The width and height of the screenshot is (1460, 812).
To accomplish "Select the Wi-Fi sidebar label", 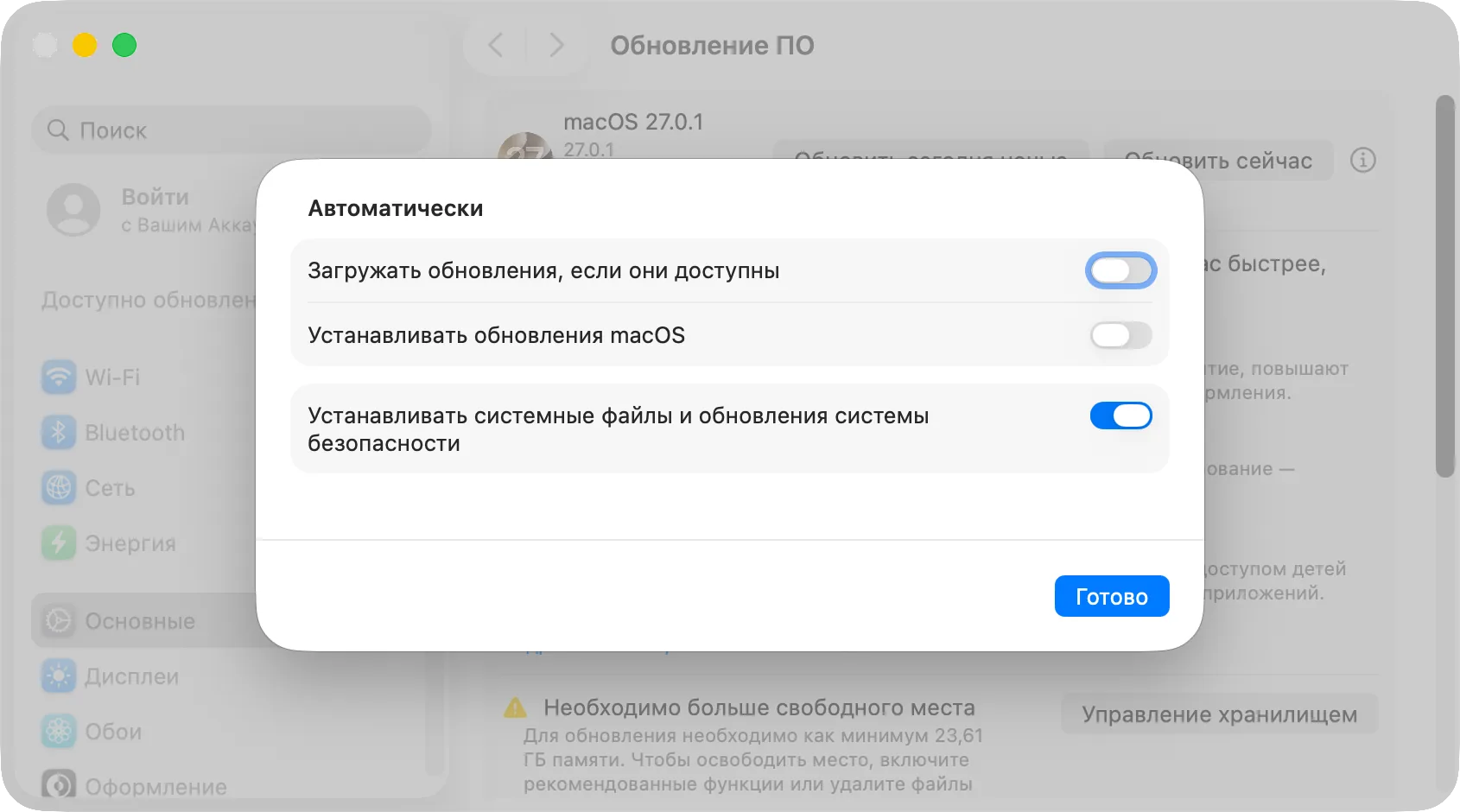I will point(112,377).
